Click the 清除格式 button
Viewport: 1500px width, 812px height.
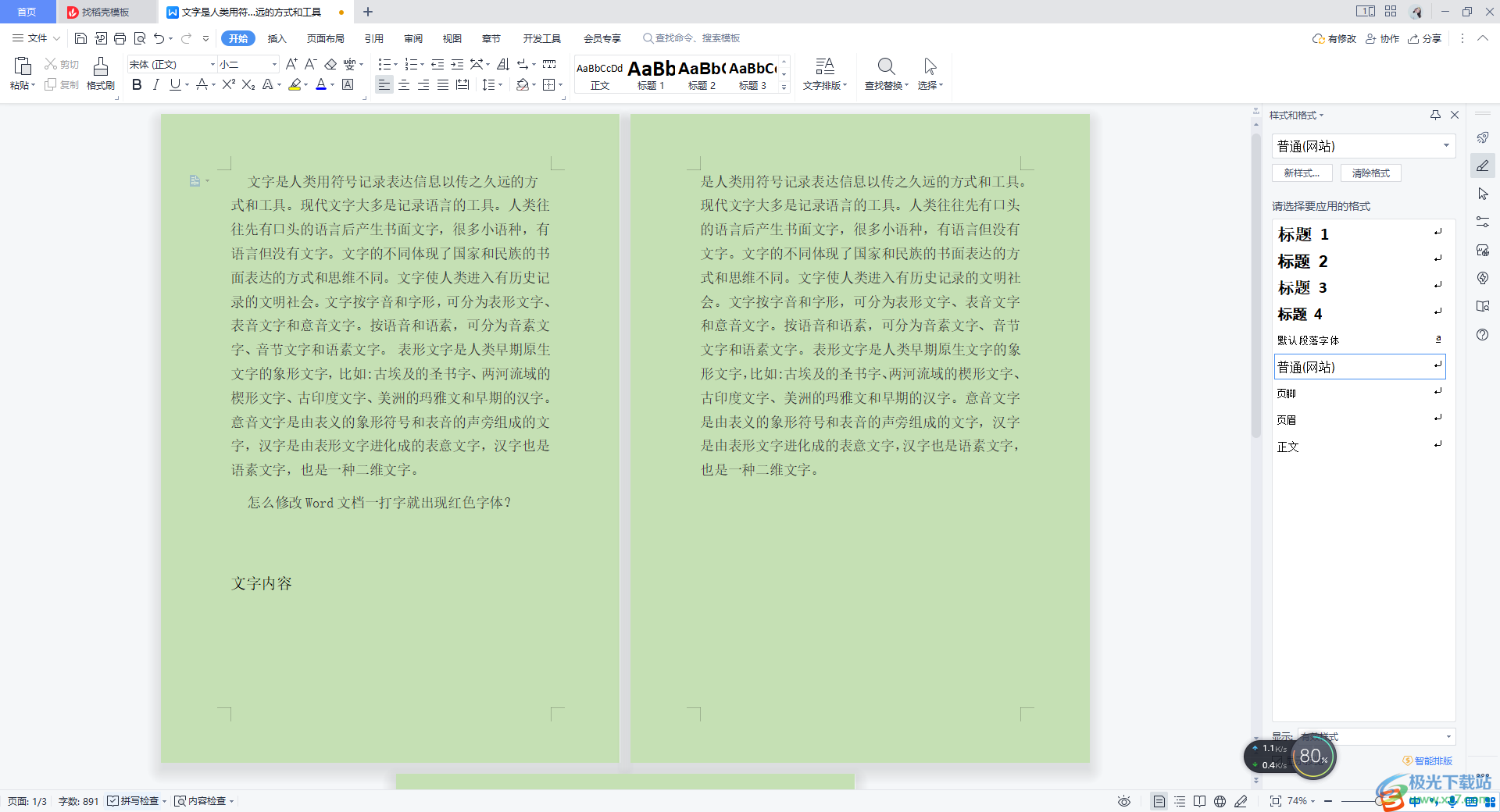click(x=1371, y=173)
